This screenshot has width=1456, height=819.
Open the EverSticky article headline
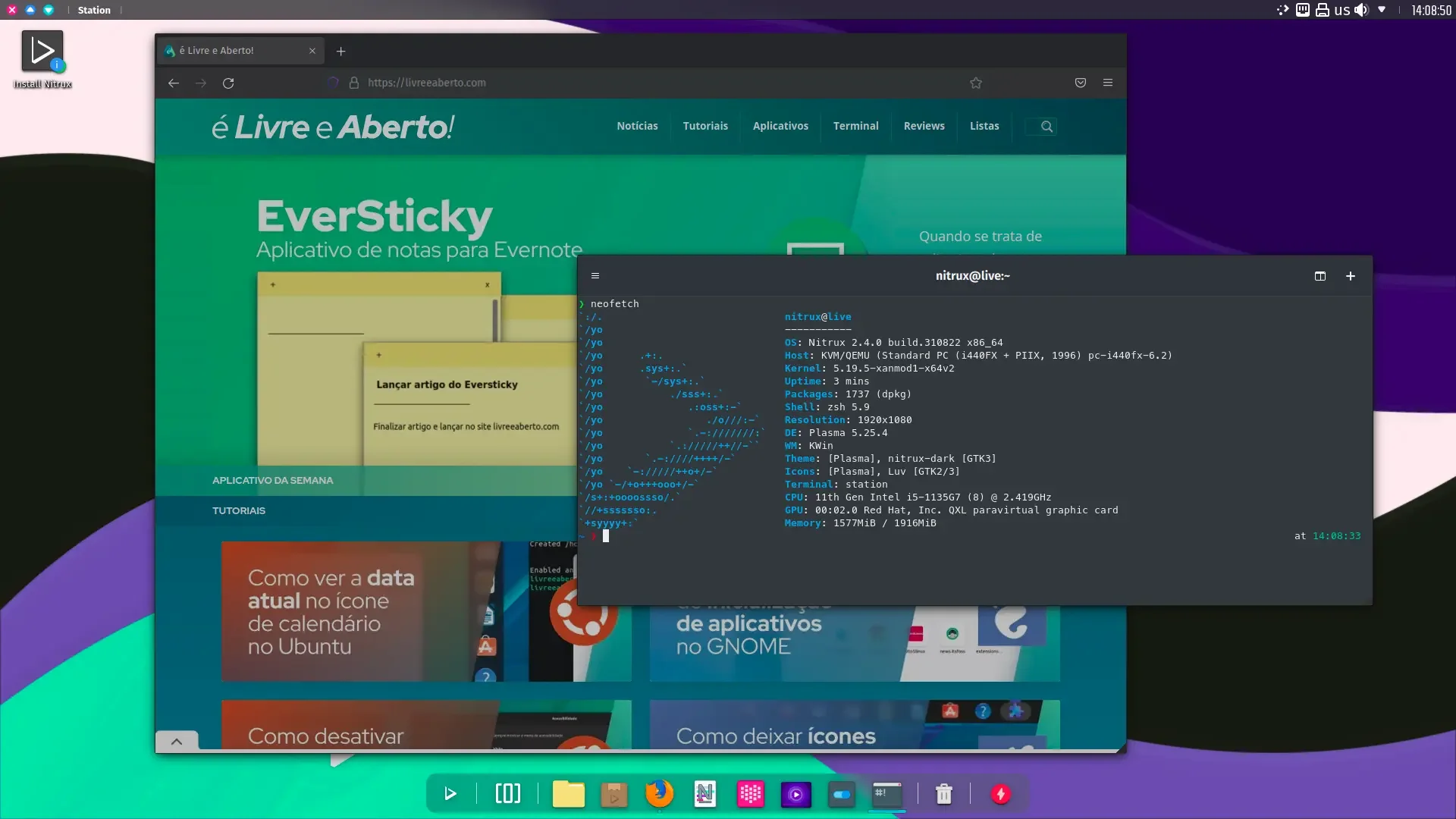(375, 216)
